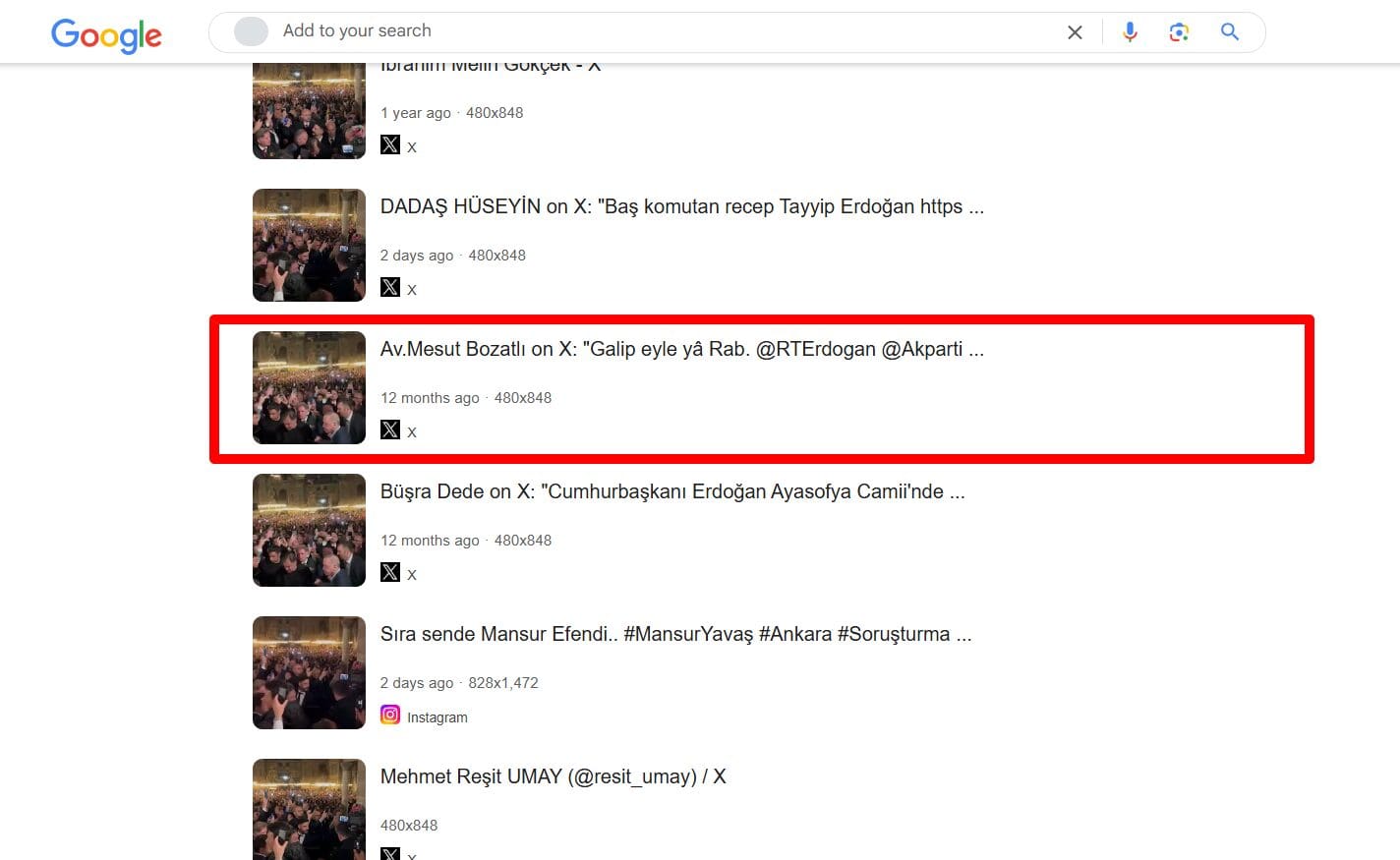Viewport: 1400px width, 860px height.
Task: Click the image chip in search box
Action: coord(251,31)
